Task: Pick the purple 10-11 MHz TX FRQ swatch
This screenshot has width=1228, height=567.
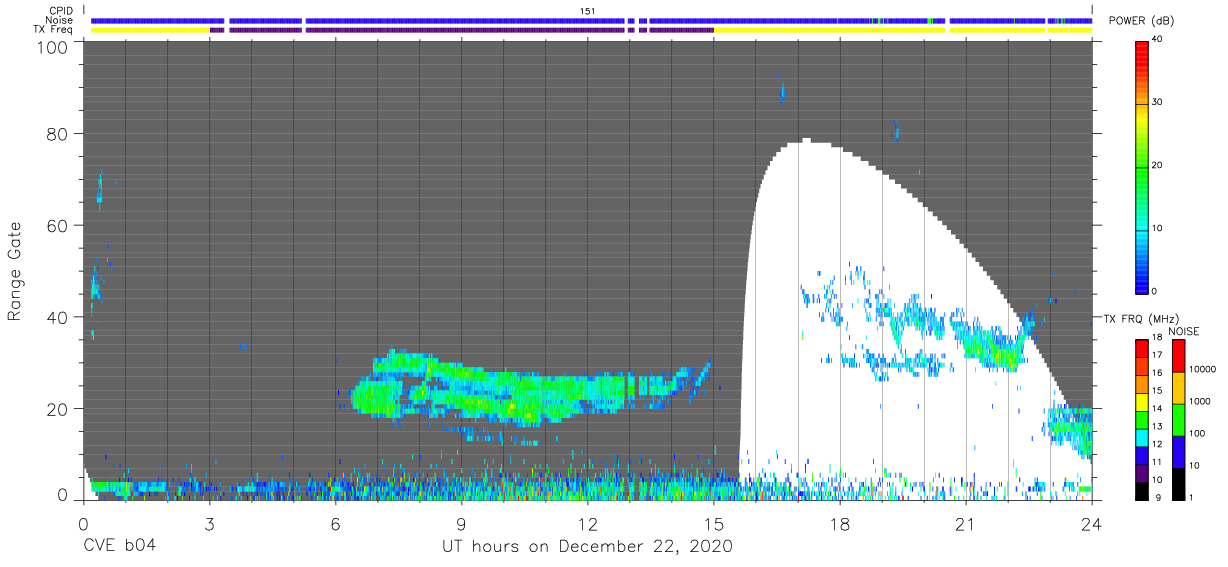Action: coord(1141,473)
